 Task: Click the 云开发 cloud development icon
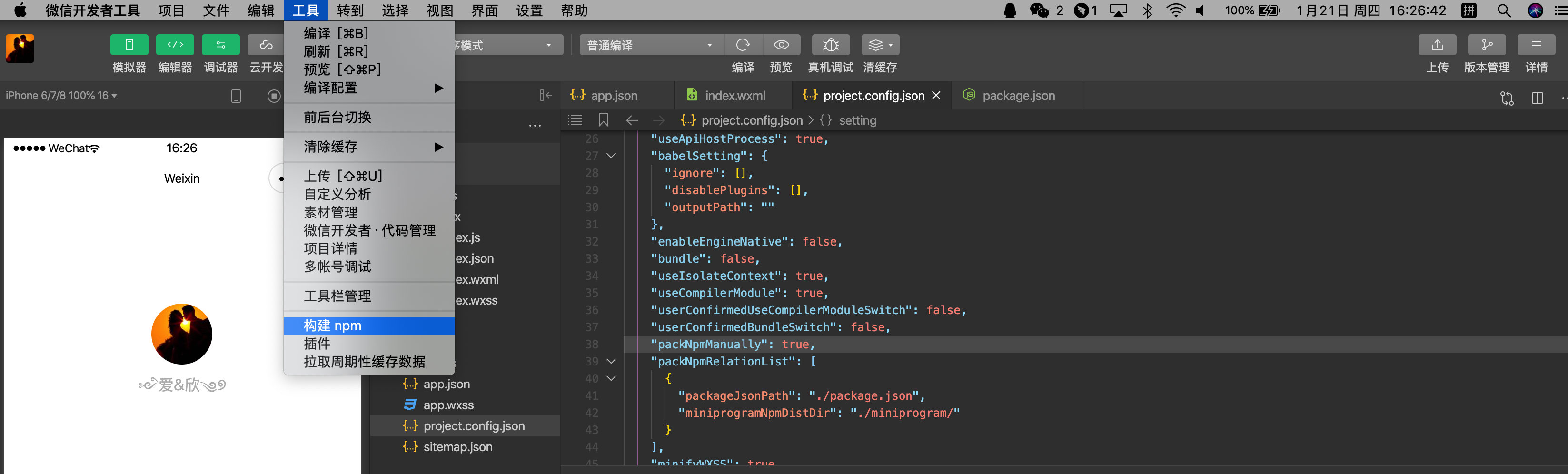266,44
